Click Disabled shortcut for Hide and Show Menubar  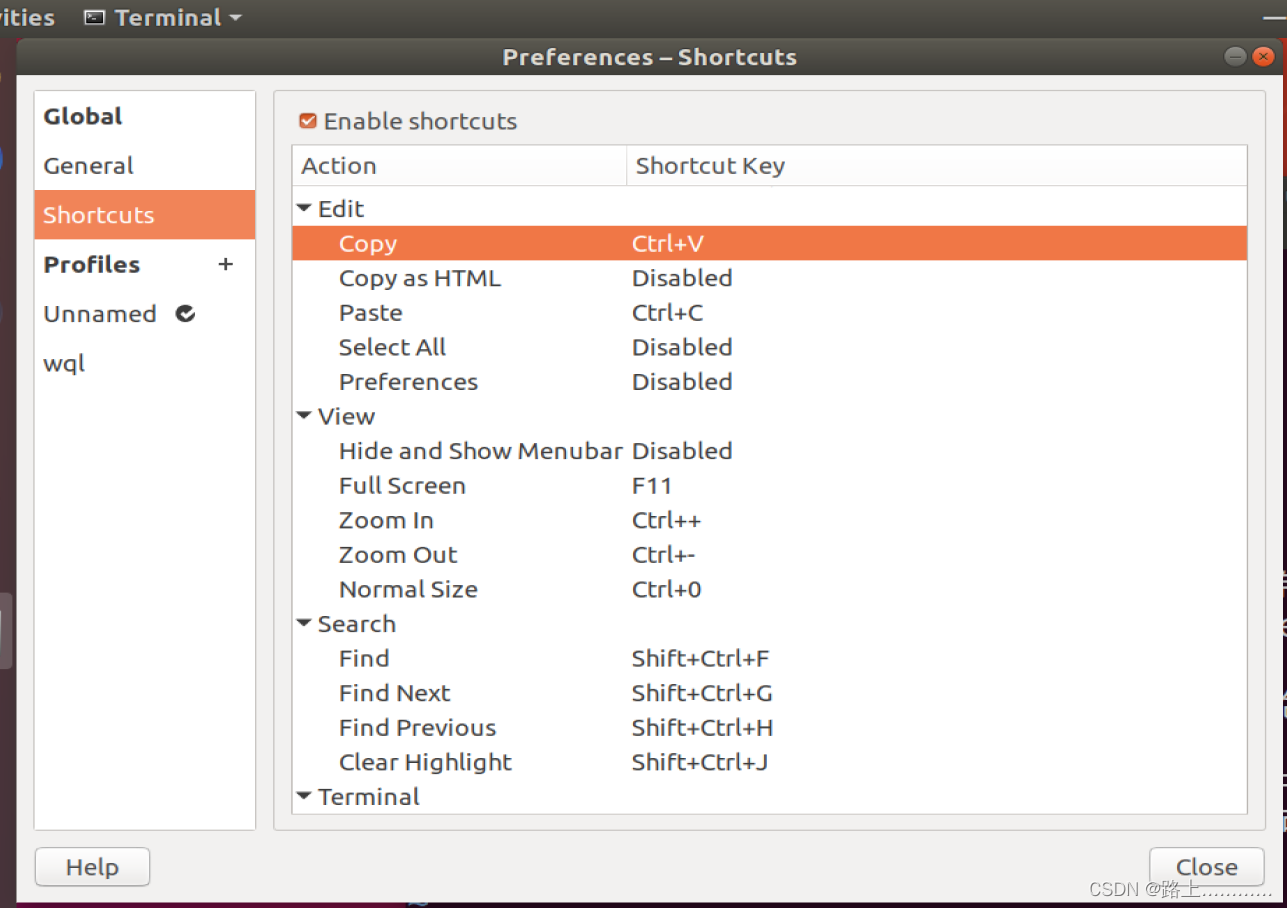[x=682, y=451]
